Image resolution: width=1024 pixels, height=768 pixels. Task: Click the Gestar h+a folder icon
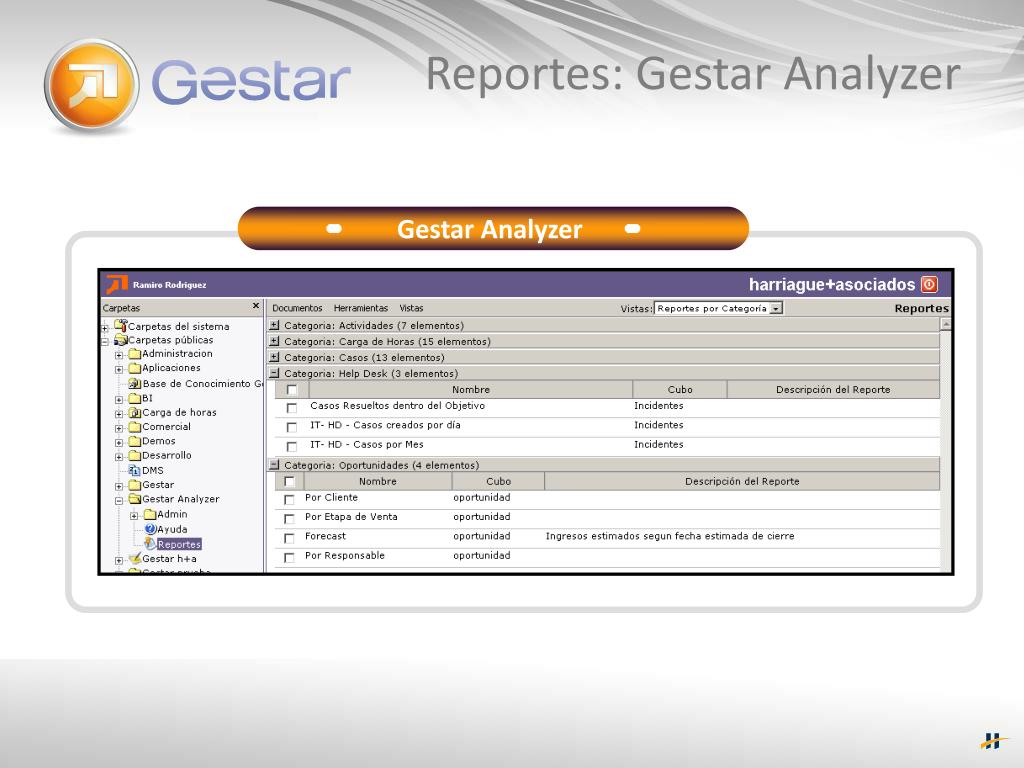[x=135, y=558]
